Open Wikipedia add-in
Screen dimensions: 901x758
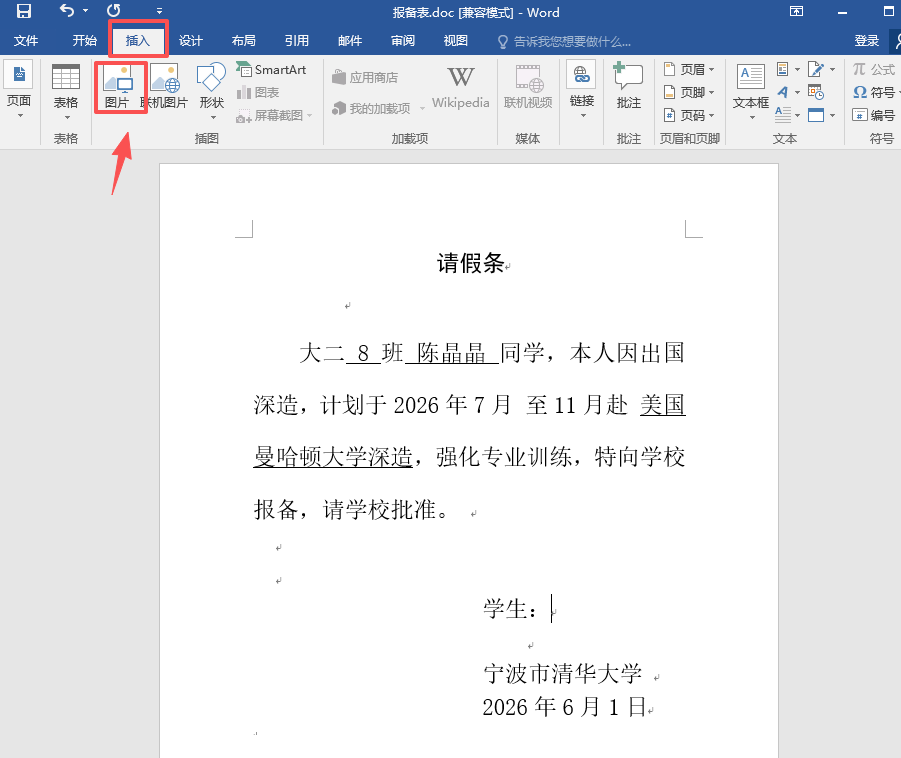(460, 86)
